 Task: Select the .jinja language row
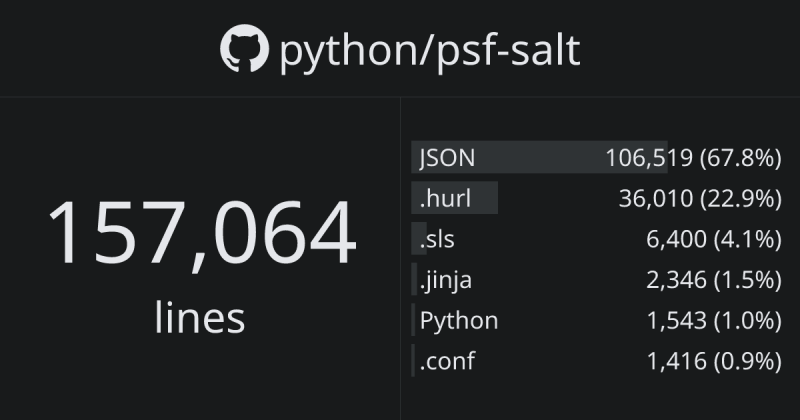click(596, 280)
